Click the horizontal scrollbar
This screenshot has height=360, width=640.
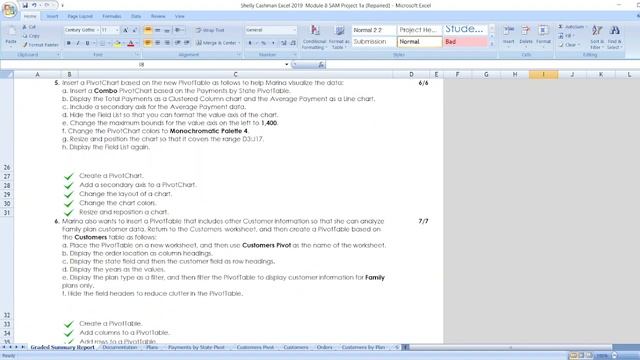(510, 347)
